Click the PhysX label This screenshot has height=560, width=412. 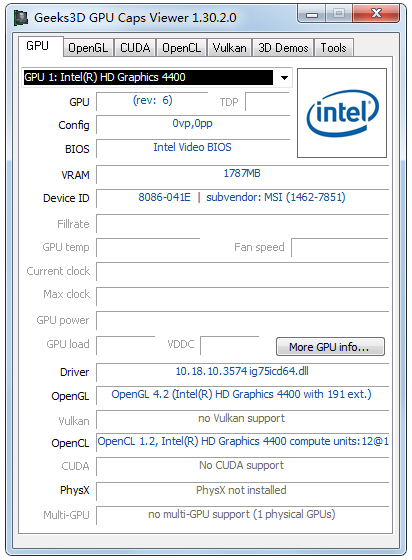(x=75, y=490)
